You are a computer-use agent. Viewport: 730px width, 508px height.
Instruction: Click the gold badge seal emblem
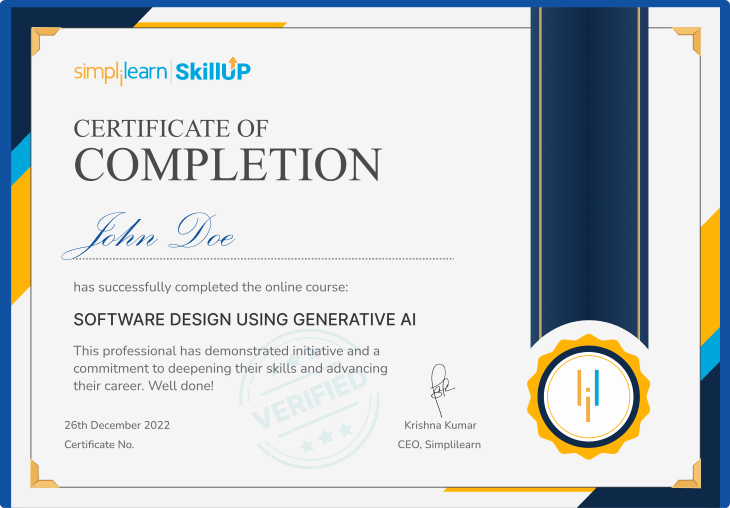point(588,390)
